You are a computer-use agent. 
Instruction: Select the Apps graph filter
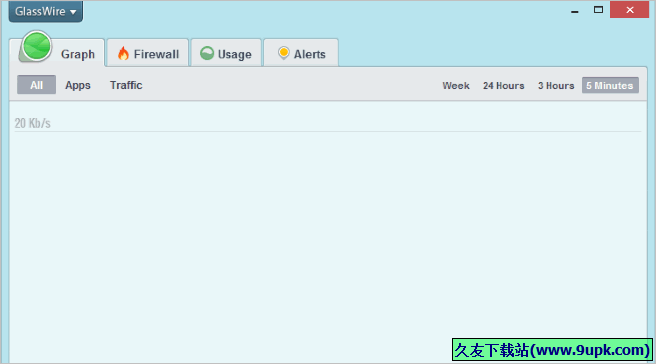(x=78, y=85)
